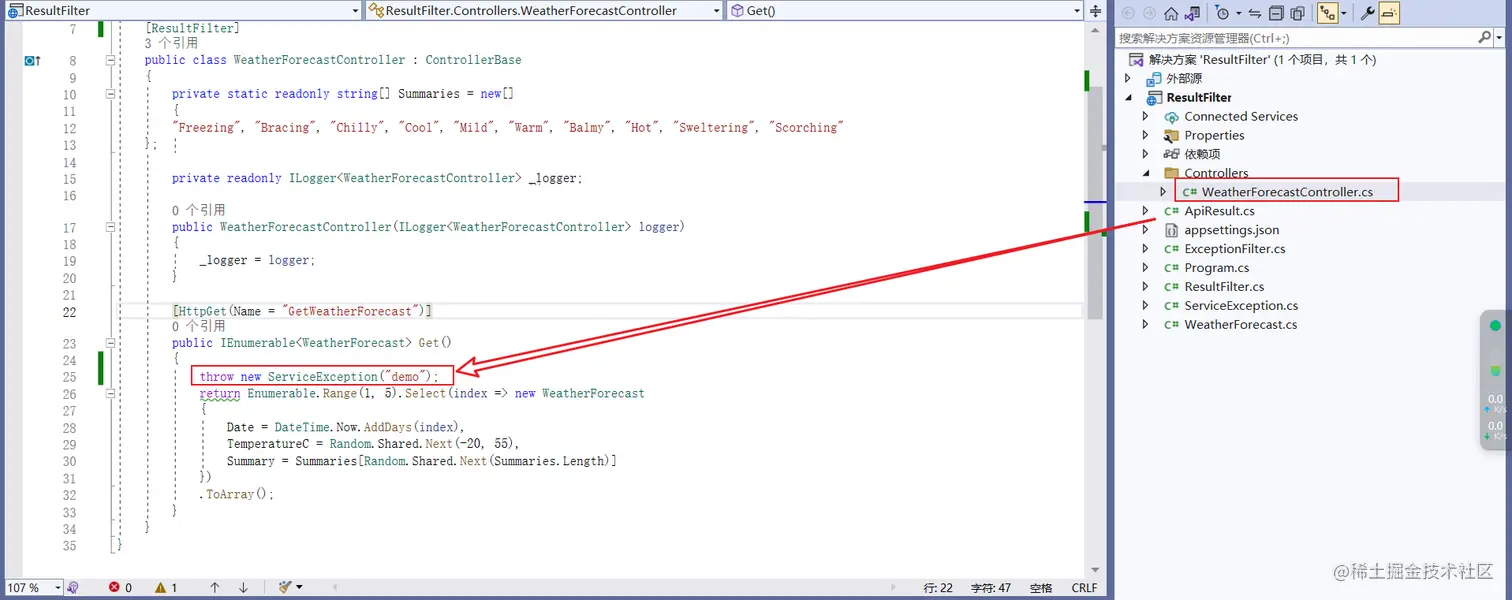
Task: Open ResultFilter.cs file
Action: click(x=1224, y=287)
